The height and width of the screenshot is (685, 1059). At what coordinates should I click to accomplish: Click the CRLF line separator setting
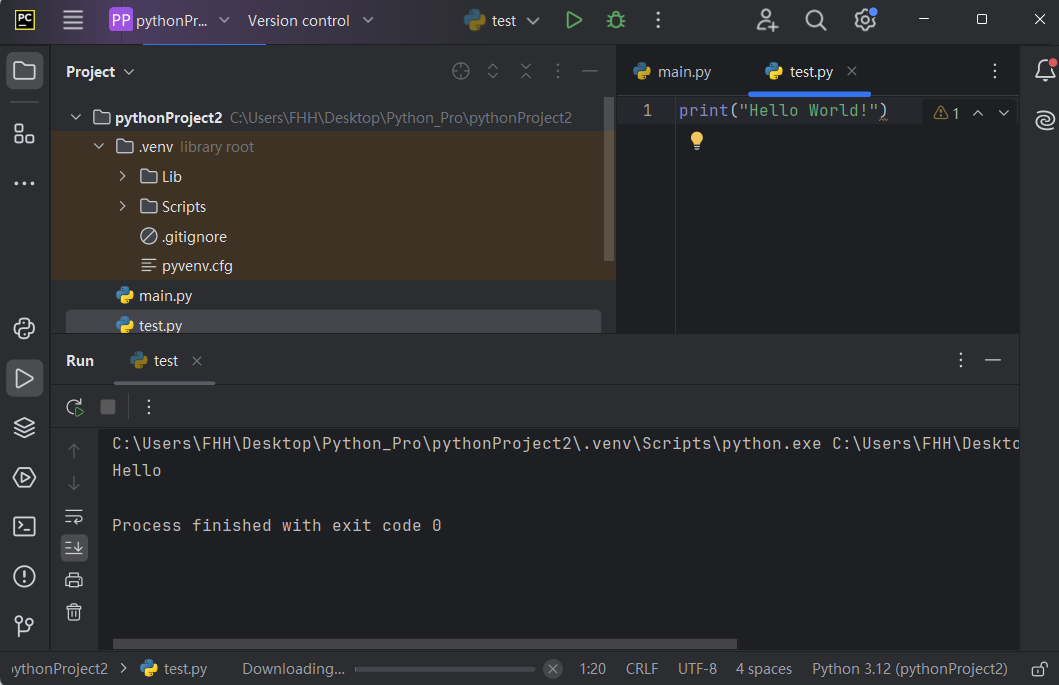642,669
